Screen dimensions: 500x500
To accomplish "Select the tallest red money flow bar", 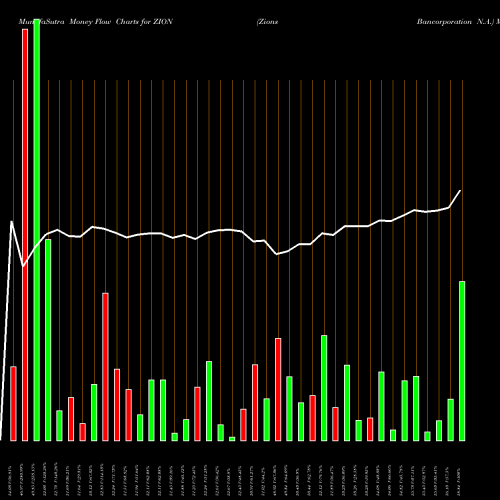I will (x=25, y=235).
